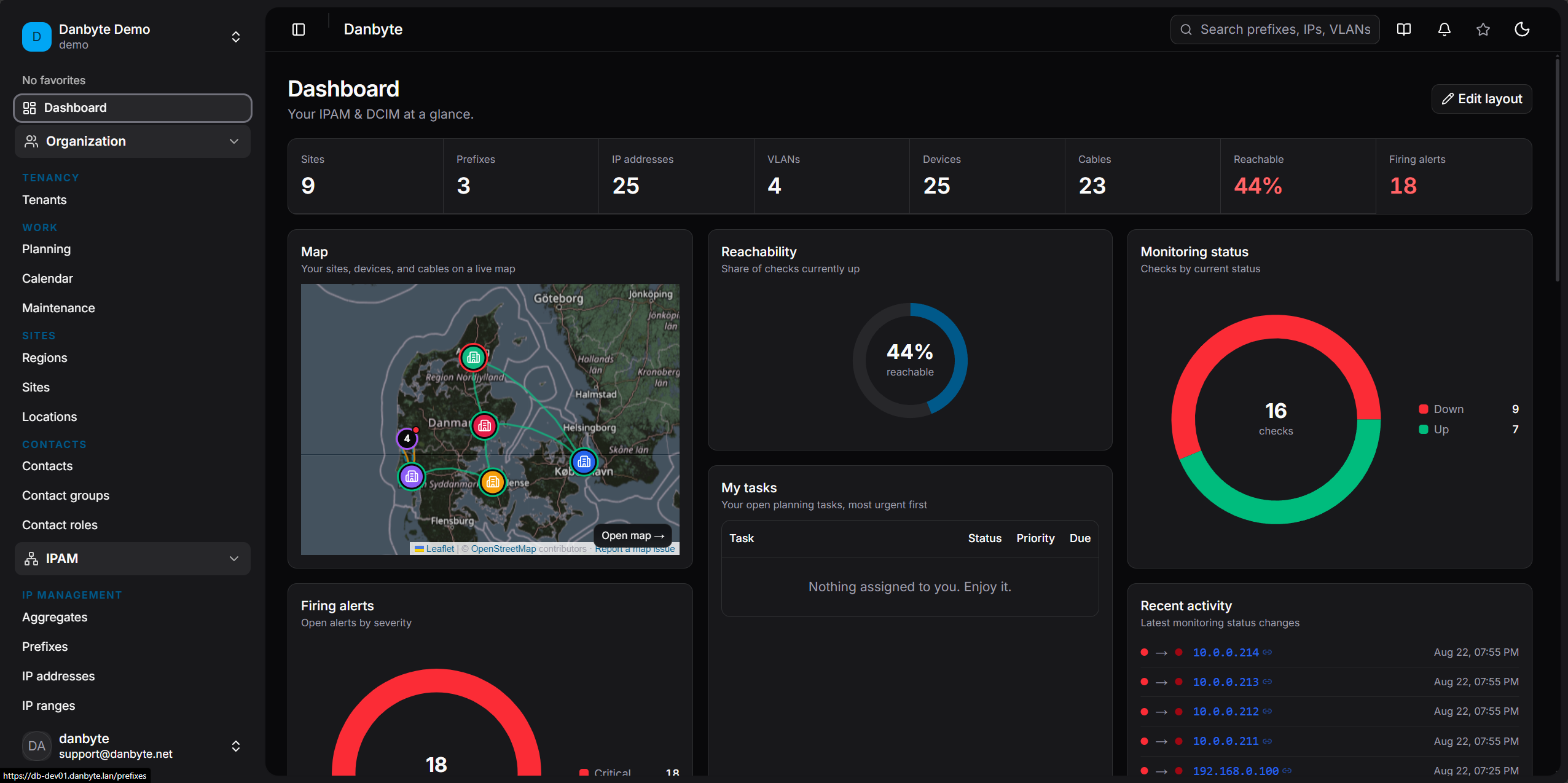The width and height of the screenshot is (1568, 783).
Task: Click the red site marker on map
Action: click(x=484, y=425)
